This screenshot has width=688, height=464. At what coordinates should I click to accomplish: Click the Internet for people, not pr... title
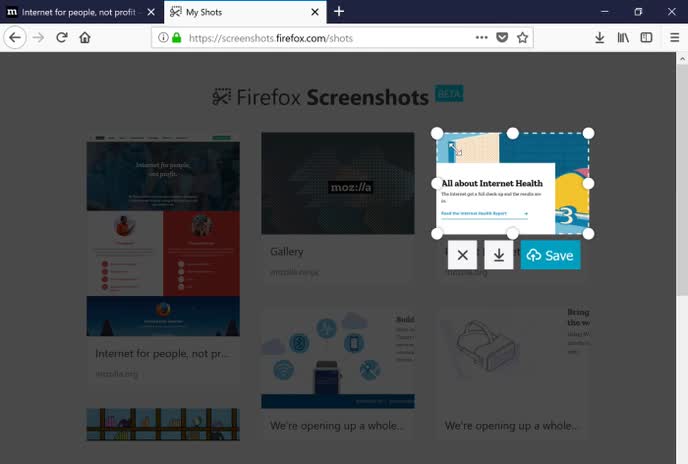[162, 354]
